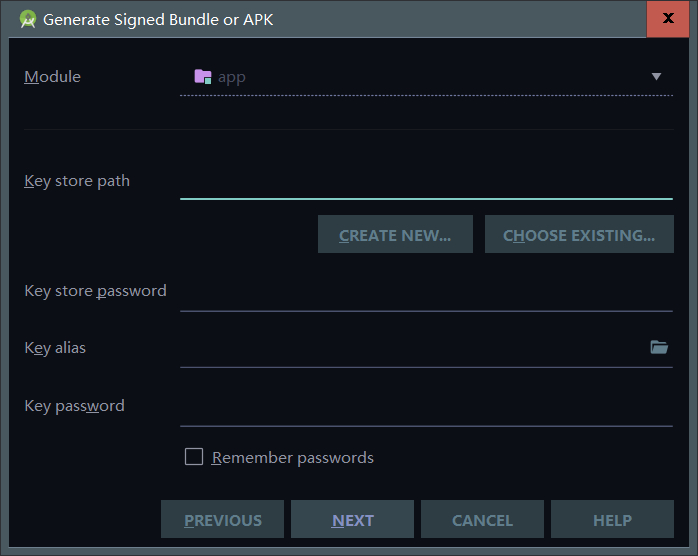The height and width of the screenshot is (556, 698).
Task: Focus the Key store path field
Action: pos(426,182)
